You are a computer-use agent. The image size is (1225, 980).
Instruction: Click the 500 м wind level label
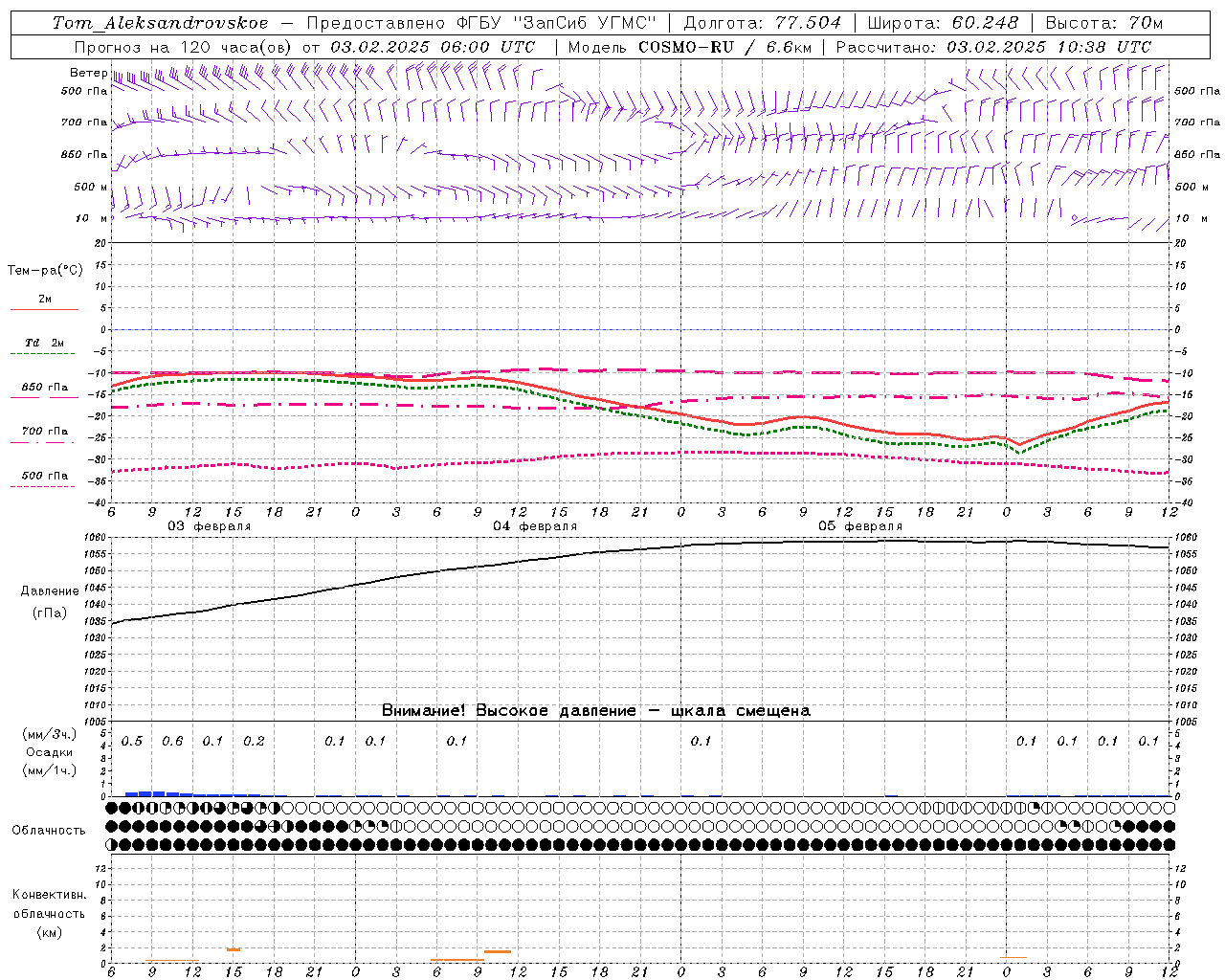[x=91, y=188]
